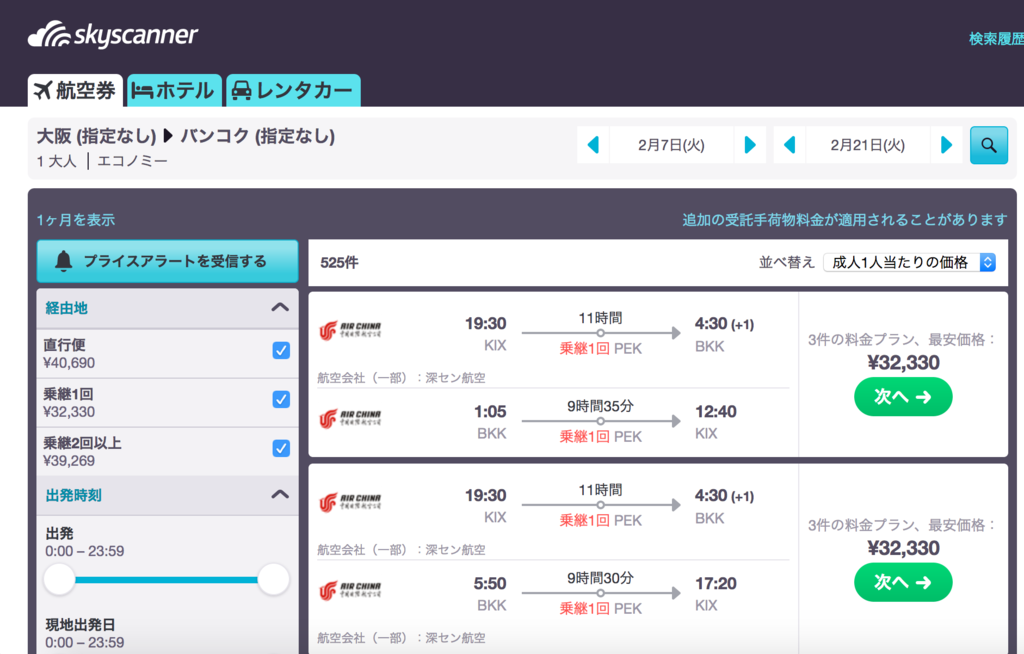Open 検索履歴 search history link
The height and width of the screenshot is (654, 1024).
(996, 39)
